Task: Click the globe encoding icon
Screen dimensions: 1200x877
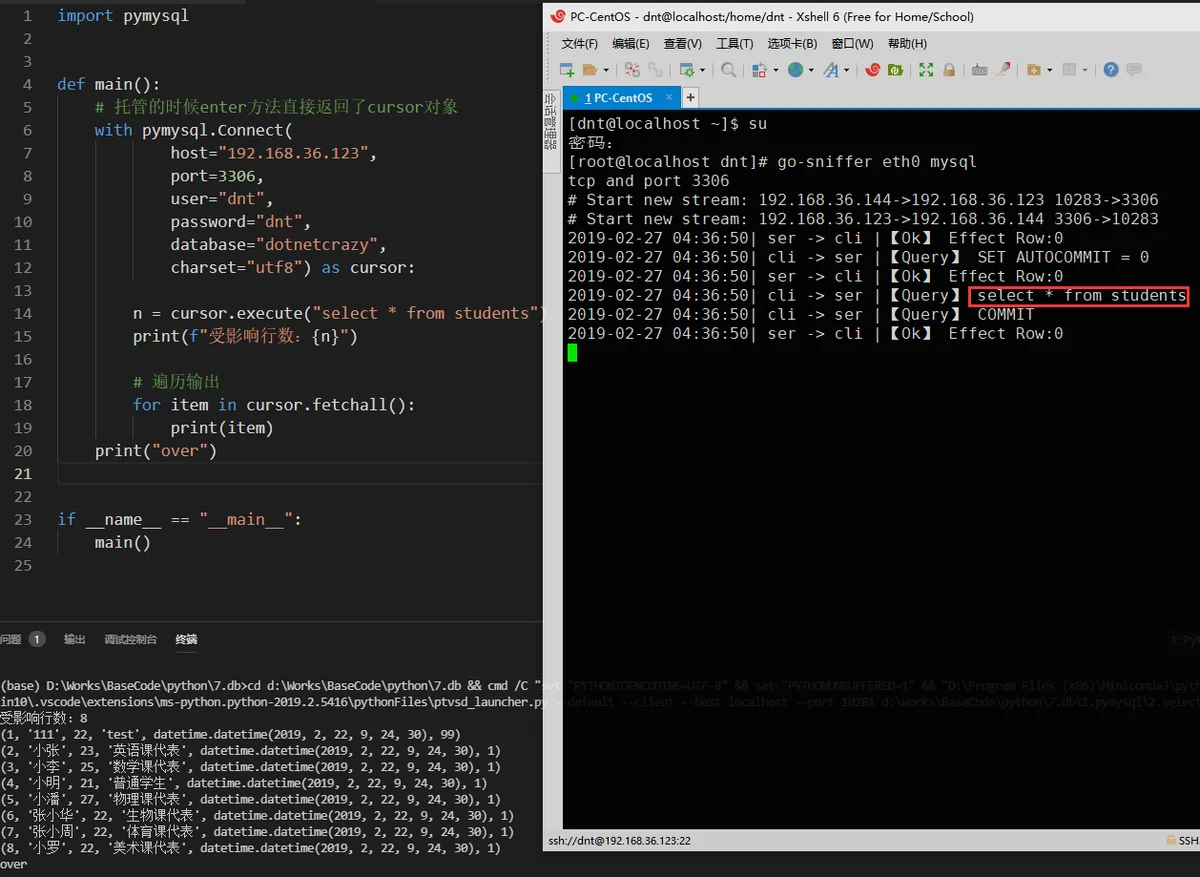Action: coord(795,70)
